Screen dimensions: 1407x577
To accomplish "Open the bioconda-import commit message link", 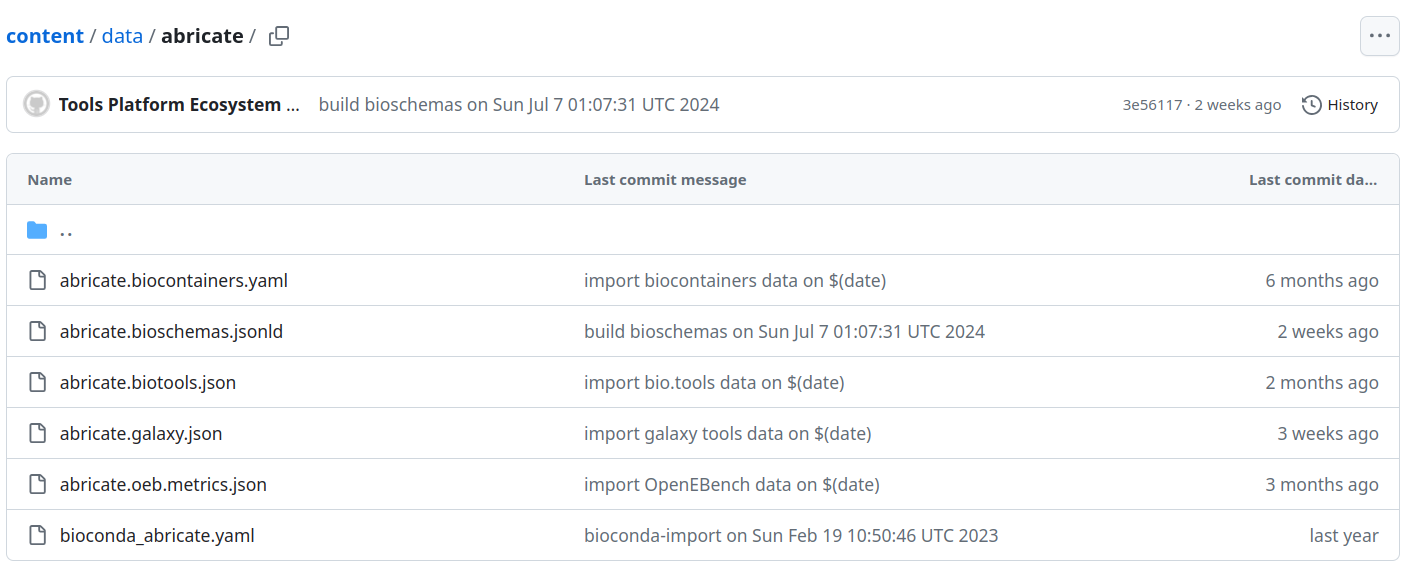I will pyautogui.click(x=791, y=536).
